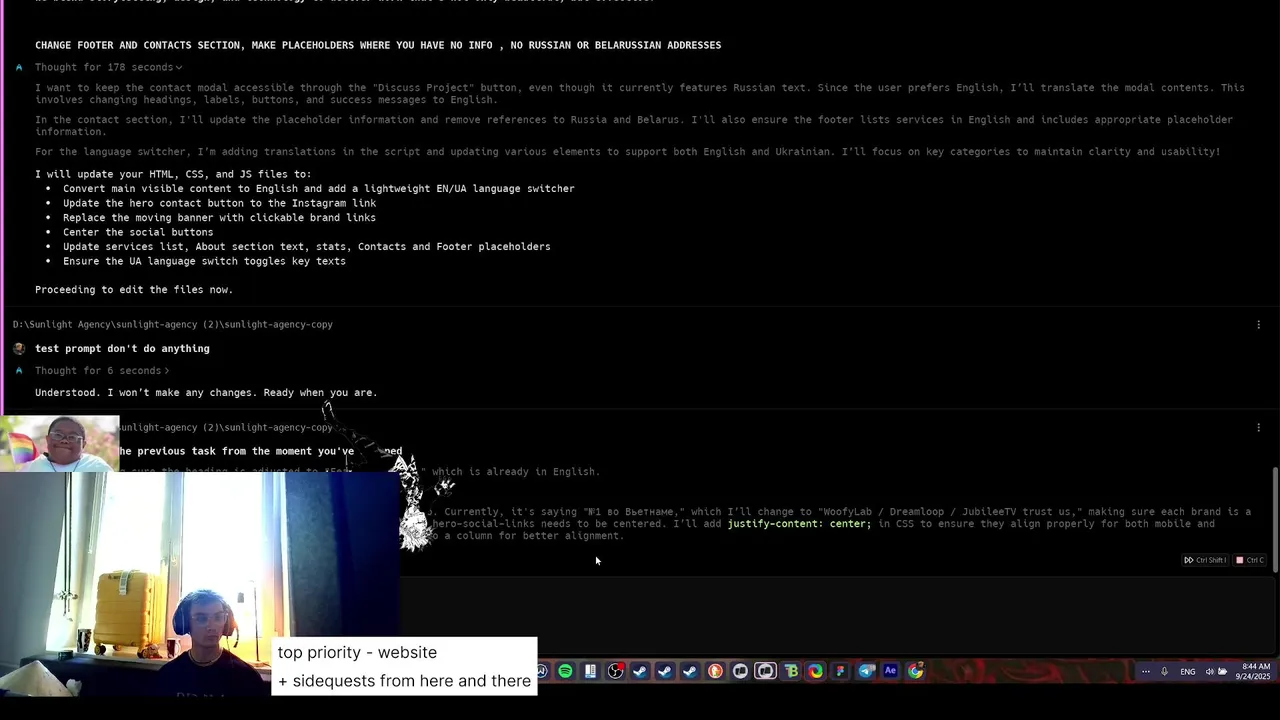Click '+ sidequests from here and there' text
1280x720 pixels.
[404, 681]
